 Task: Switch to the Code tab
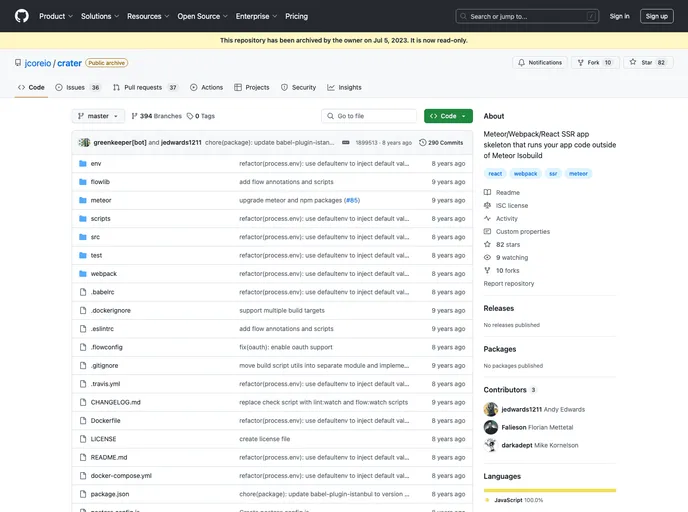31,88
